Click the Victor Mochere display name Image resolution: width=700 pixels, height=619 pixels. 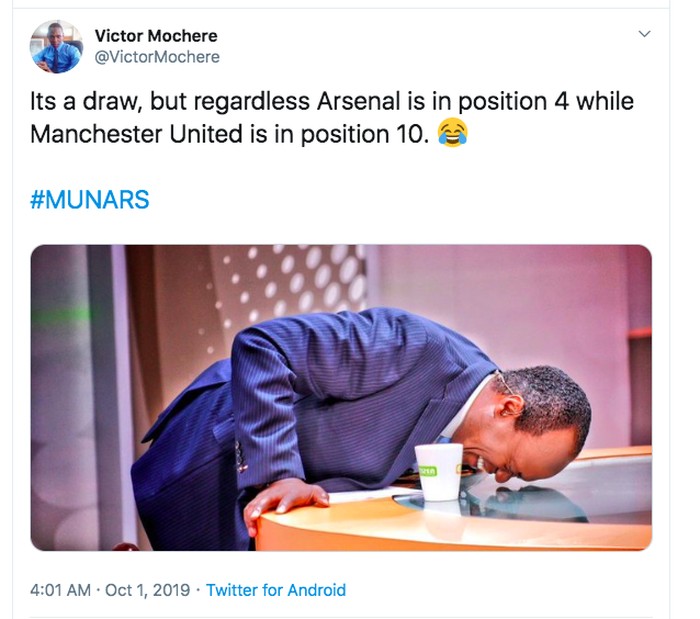pos(156,36)
